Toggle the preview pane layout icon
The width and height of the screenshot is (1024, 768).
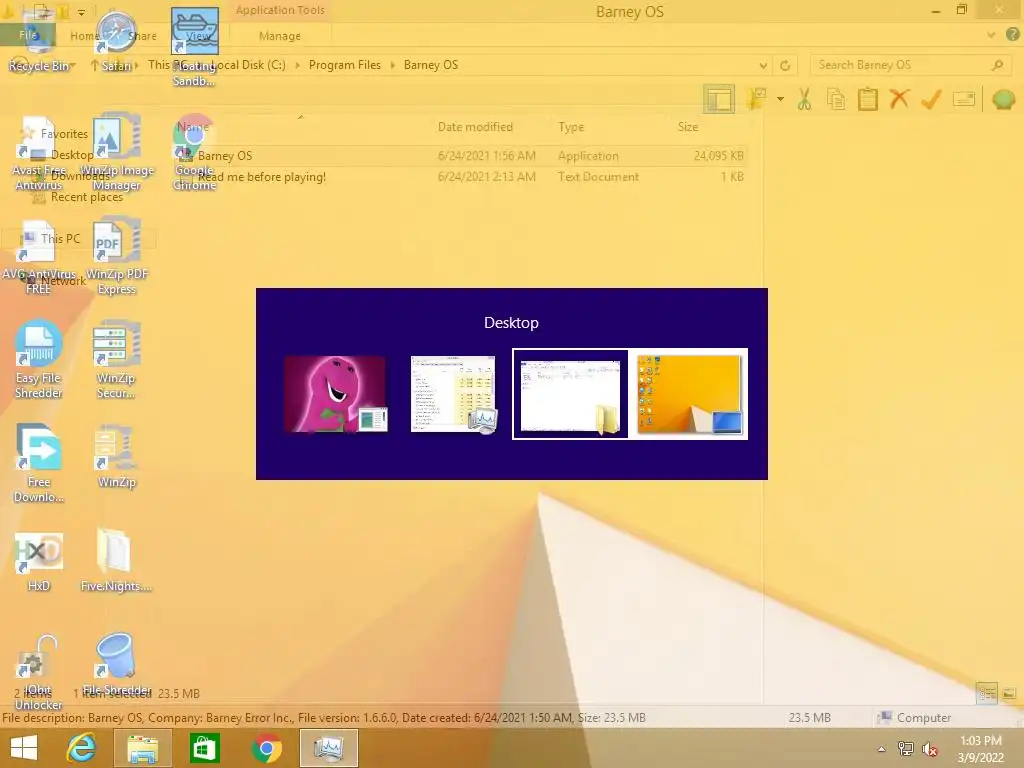click(718, 99)
